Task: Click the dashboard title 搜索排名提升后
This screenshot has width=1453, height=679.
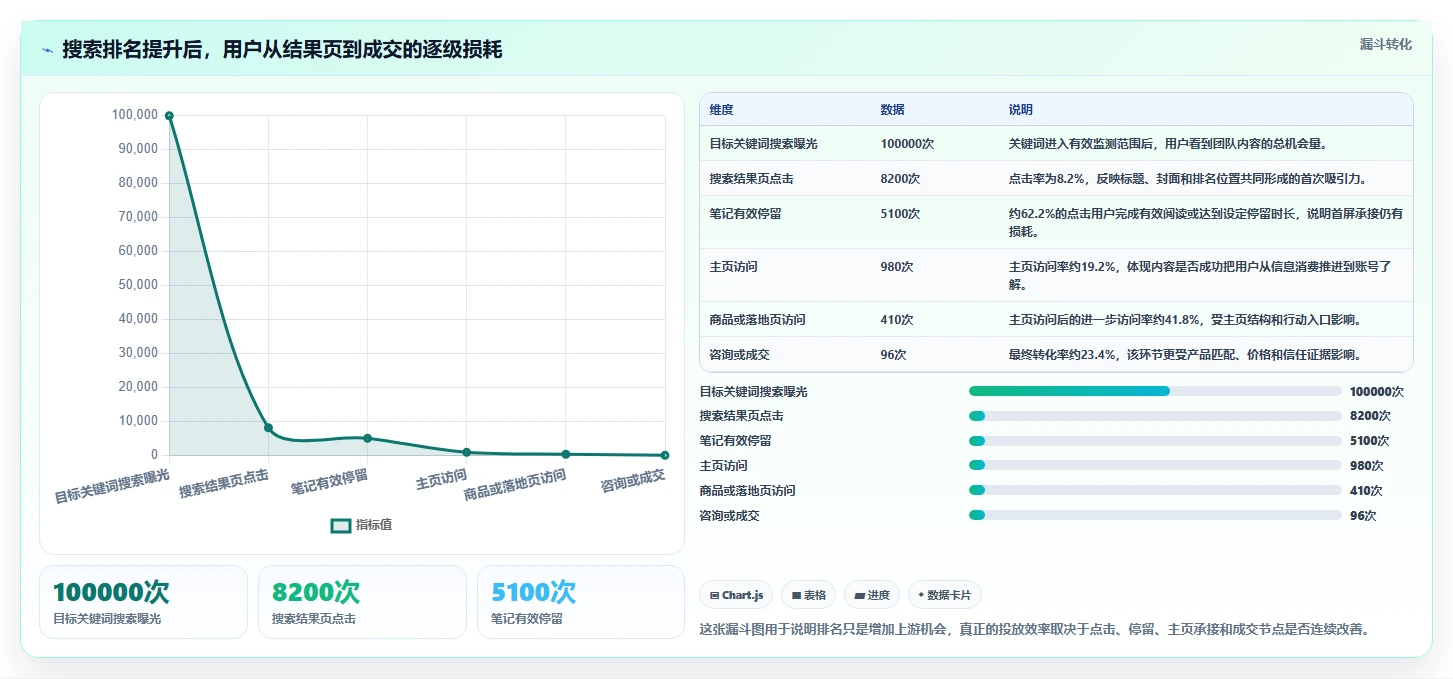Action: pyautogui.click(x=282, y=49)
